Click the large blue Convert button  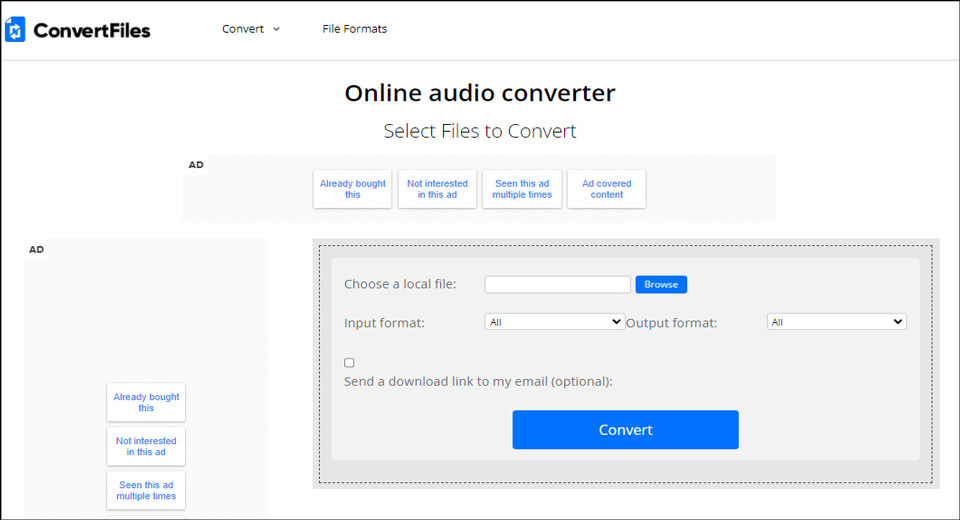pos(625,429)
